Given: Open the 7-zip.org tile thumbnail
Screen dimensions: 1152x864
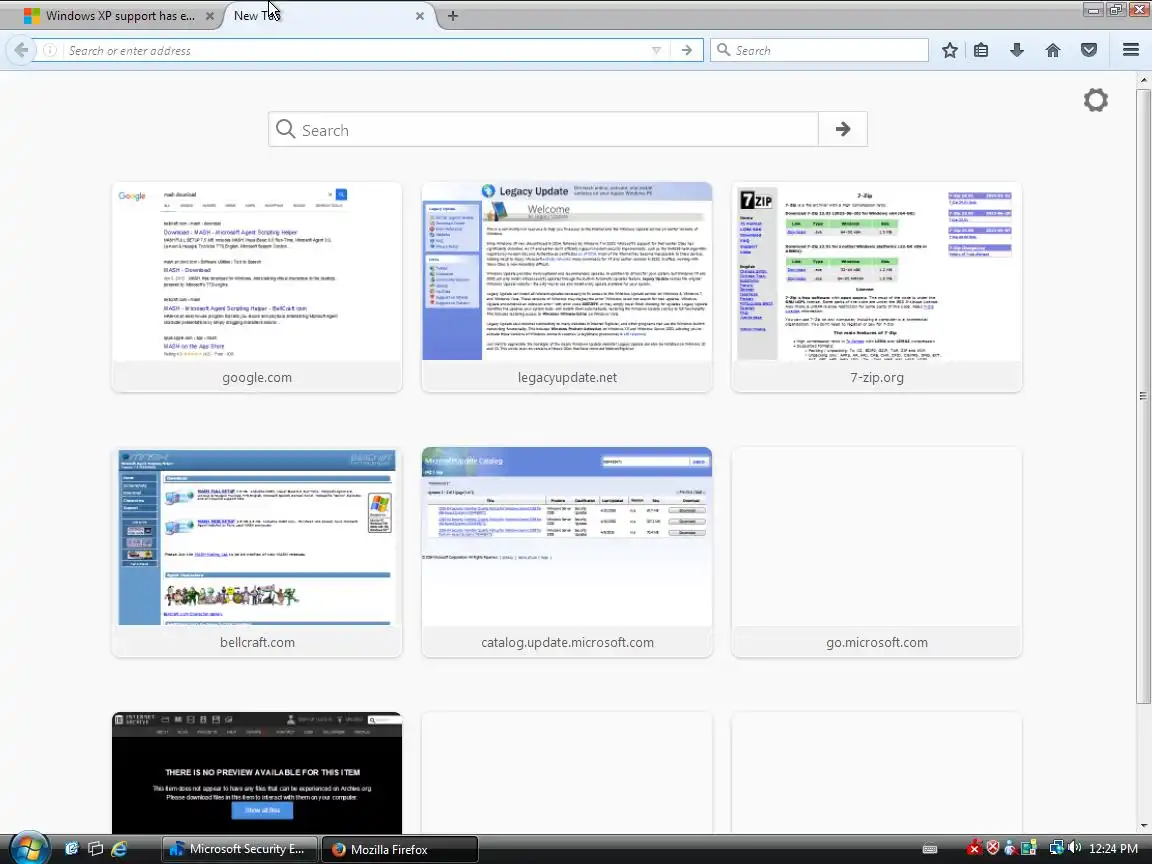Looking at the screenshot, I should 876,271.
